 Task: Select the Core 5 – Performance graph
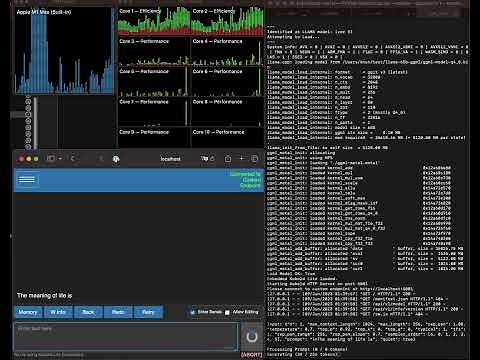click(154, 82)
